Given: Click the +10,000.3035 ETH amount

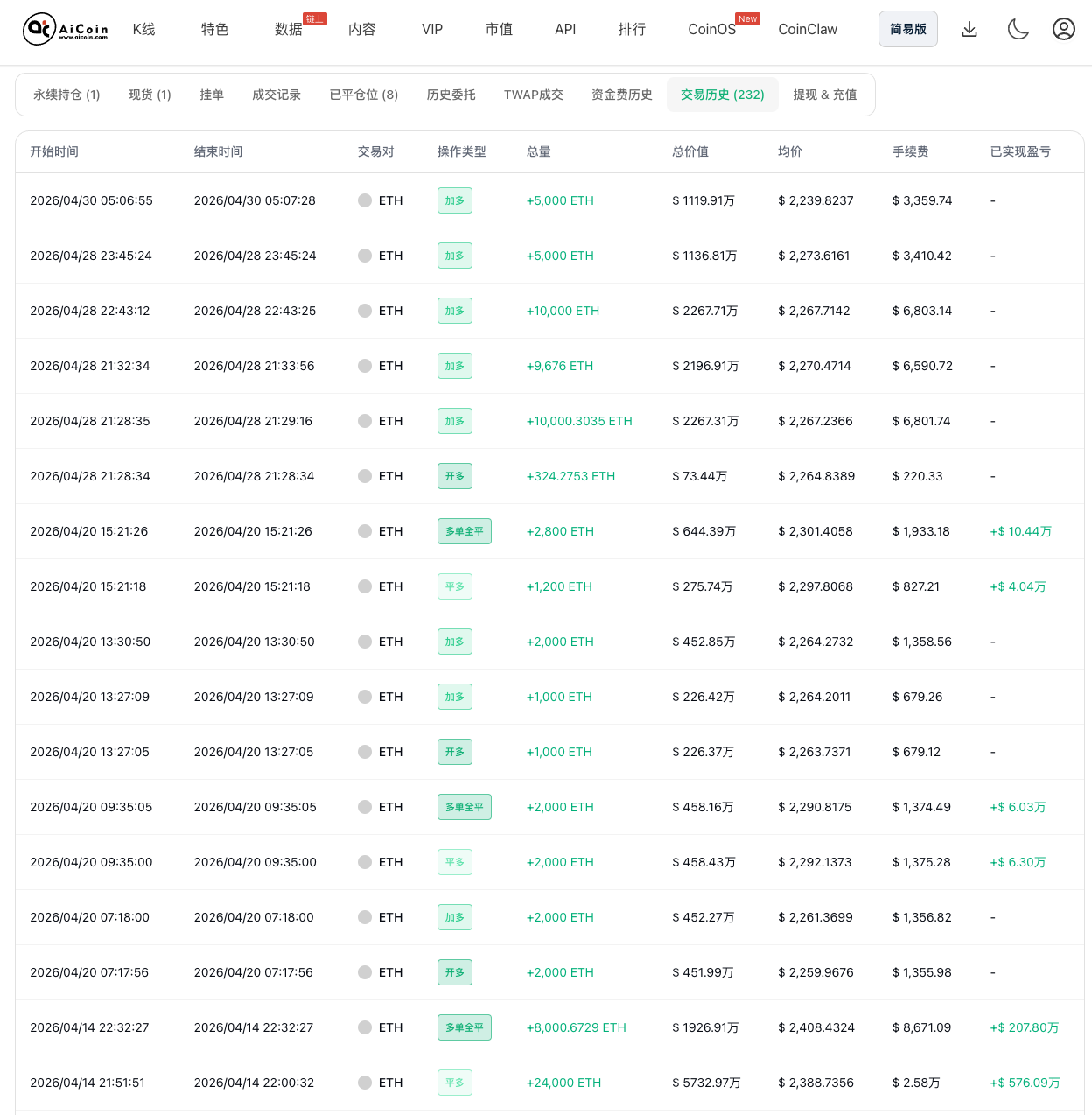Looking at the screenshot, I should [x=579, y=421].
